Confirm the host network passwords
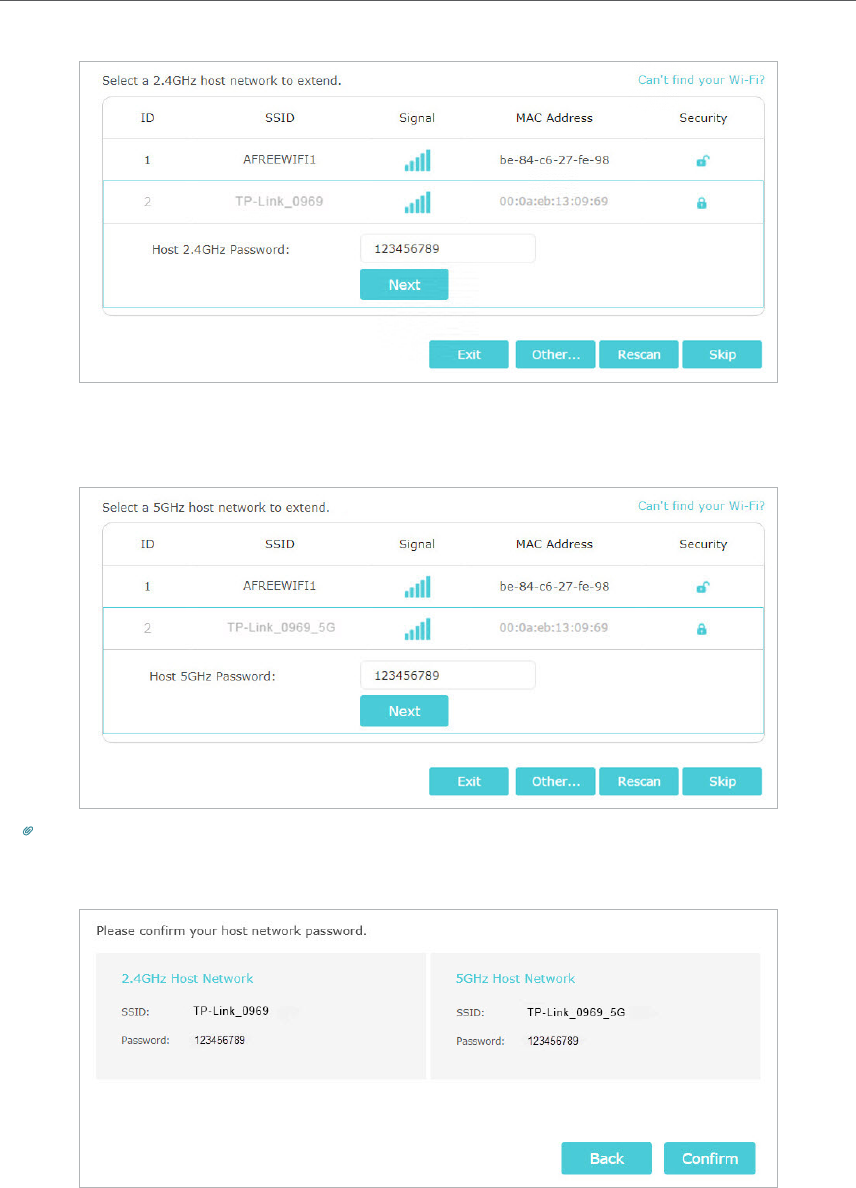The image size is (856, 1188). (710, 1158)
